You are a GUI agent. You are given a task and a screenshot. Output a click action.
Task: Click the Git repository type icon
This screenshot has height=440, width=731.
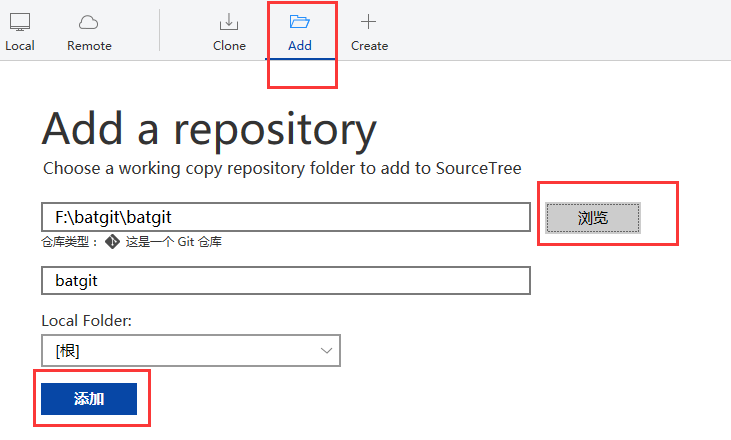pyautogui.click(x=112, y=241)
